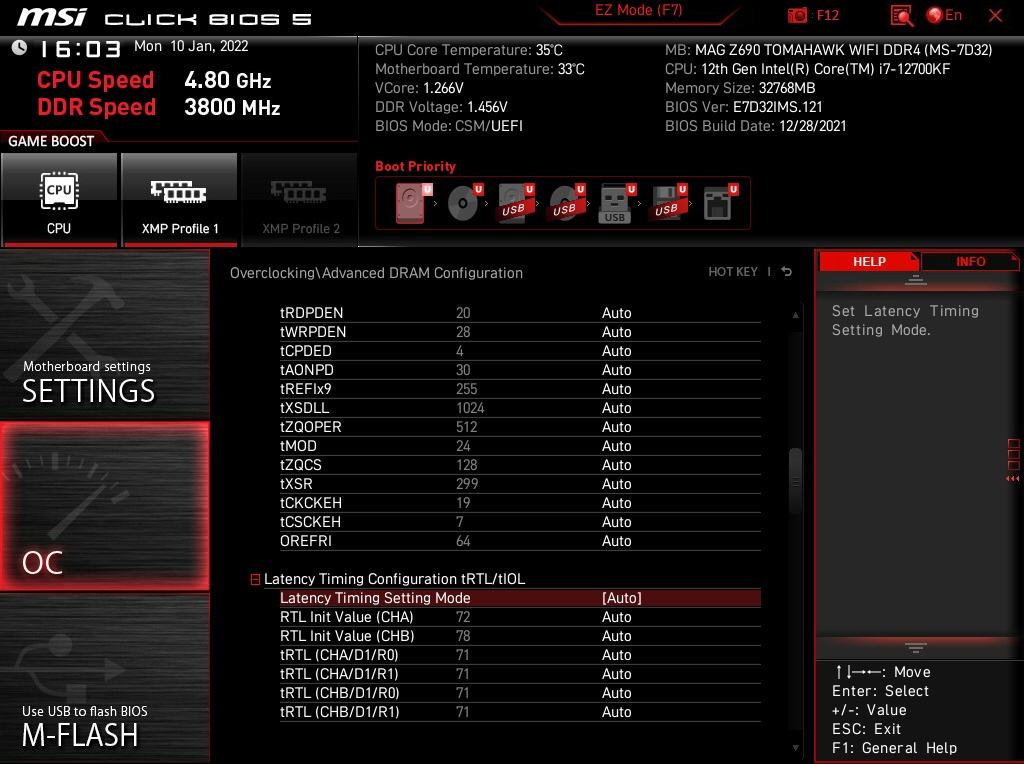
Task: Toggle the CPU Game Boost button
Action: click(x=59, y=200)
